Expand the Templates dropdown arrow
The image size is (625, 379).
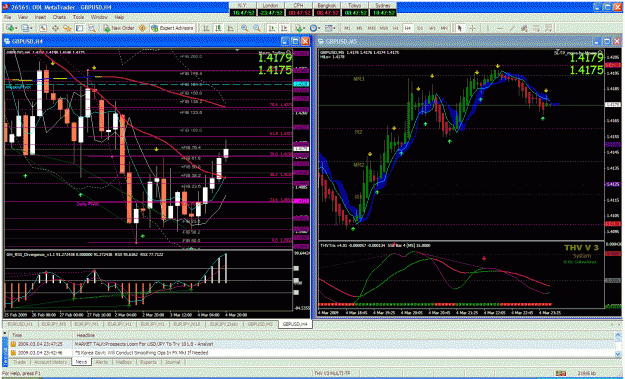(335, 28)
